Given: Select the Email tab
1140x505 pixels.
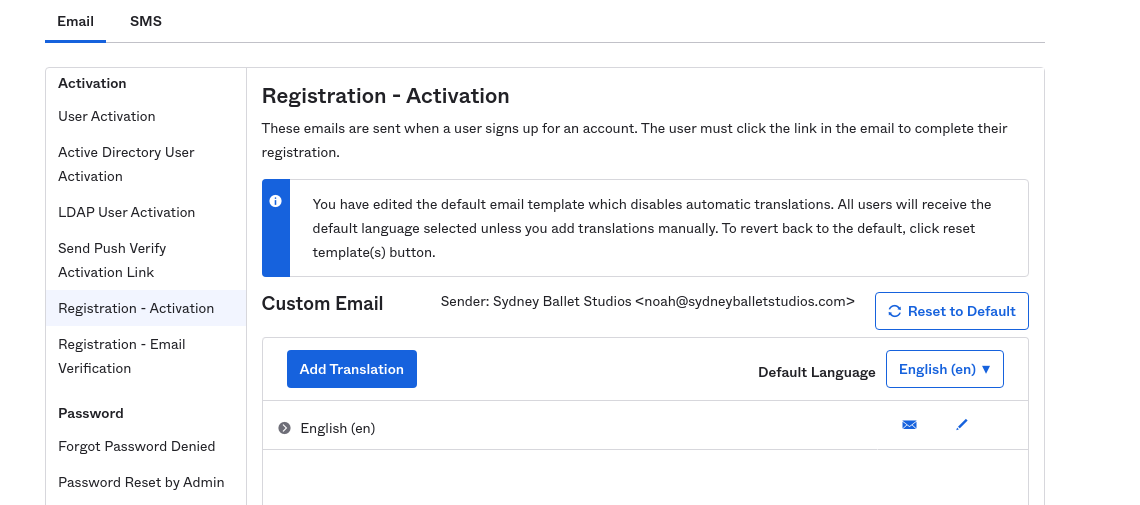Looking at the screenshot, I should 75,21.
